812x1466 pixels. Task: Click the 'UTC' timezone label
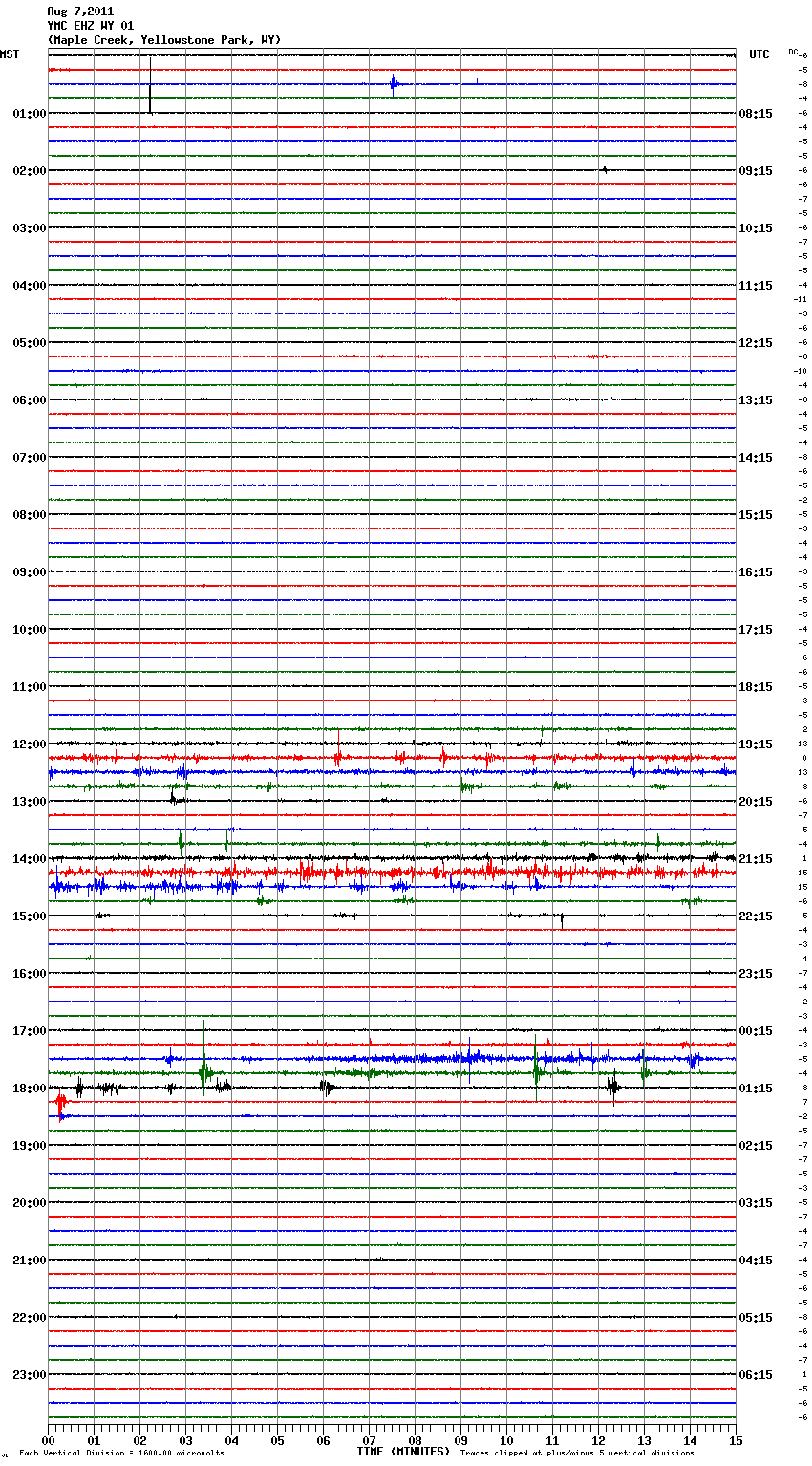point(759,54)
